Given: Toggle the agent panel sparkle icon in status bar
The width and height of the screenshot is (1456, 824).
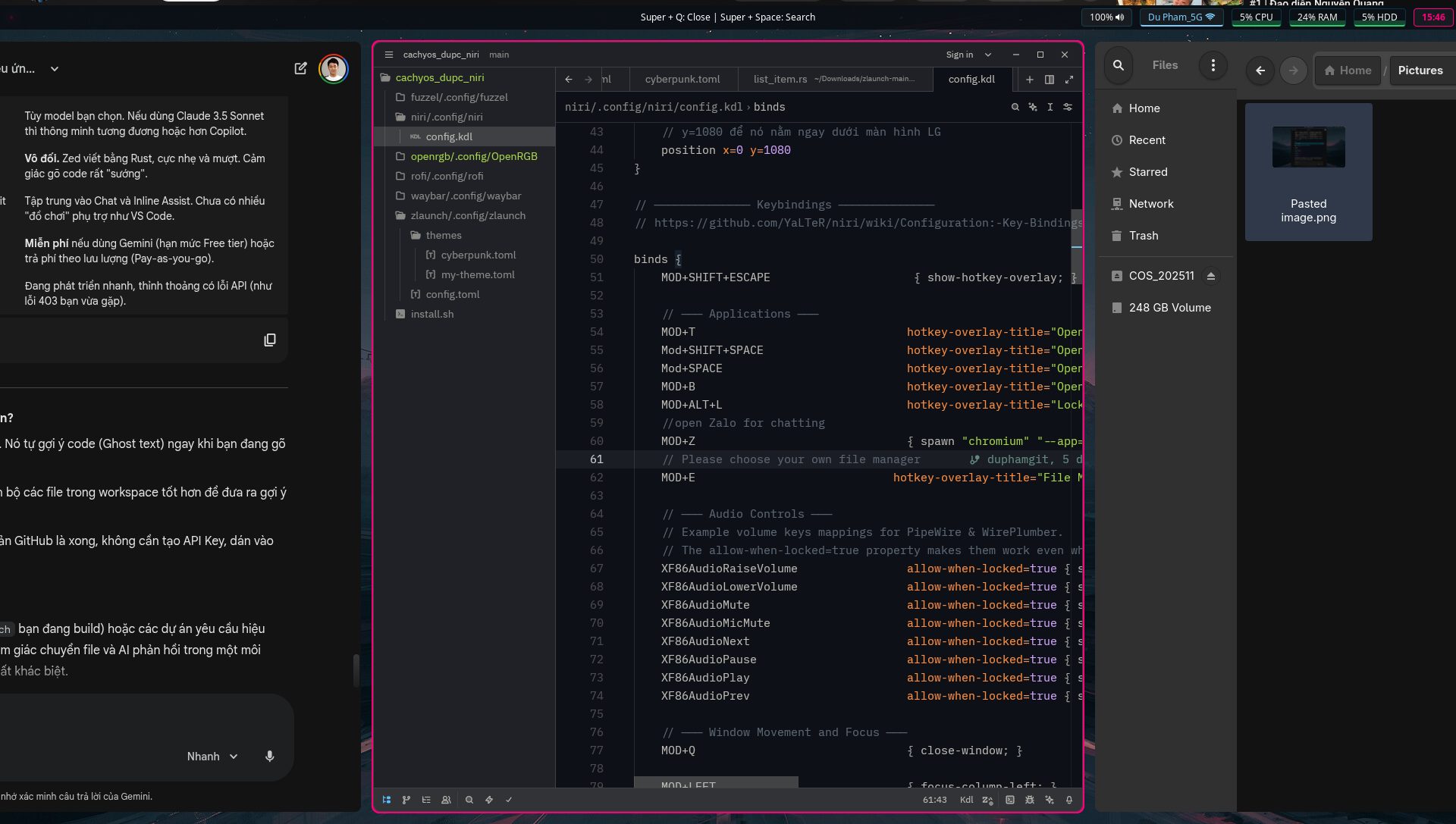Looking at the screenshot, I should coord(1050,800).
